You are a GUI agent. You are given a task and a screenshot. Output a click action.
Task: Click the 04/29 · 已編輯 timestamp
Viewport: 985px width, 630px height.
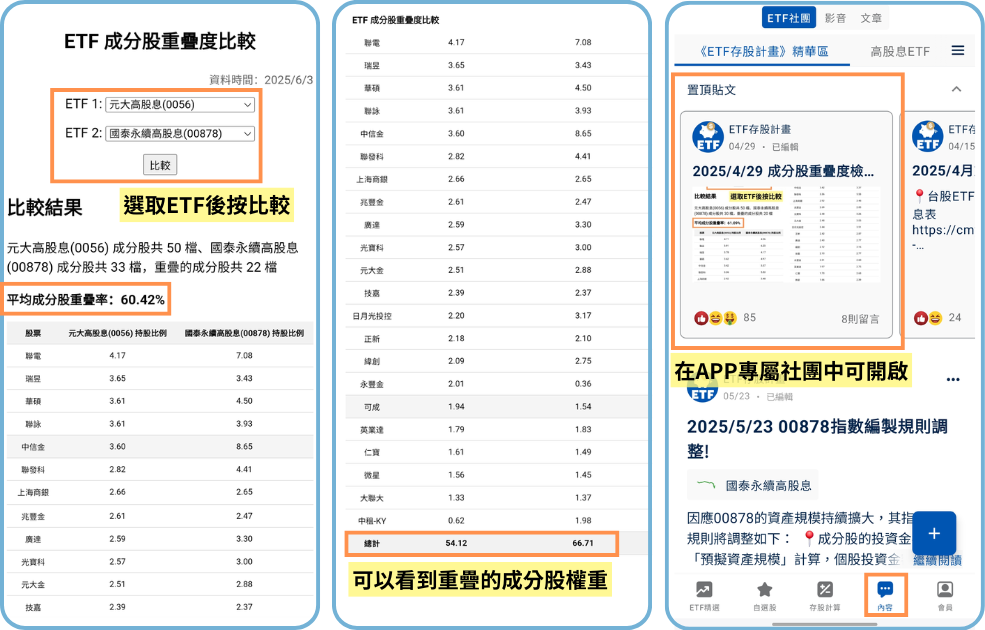(763, 146)
